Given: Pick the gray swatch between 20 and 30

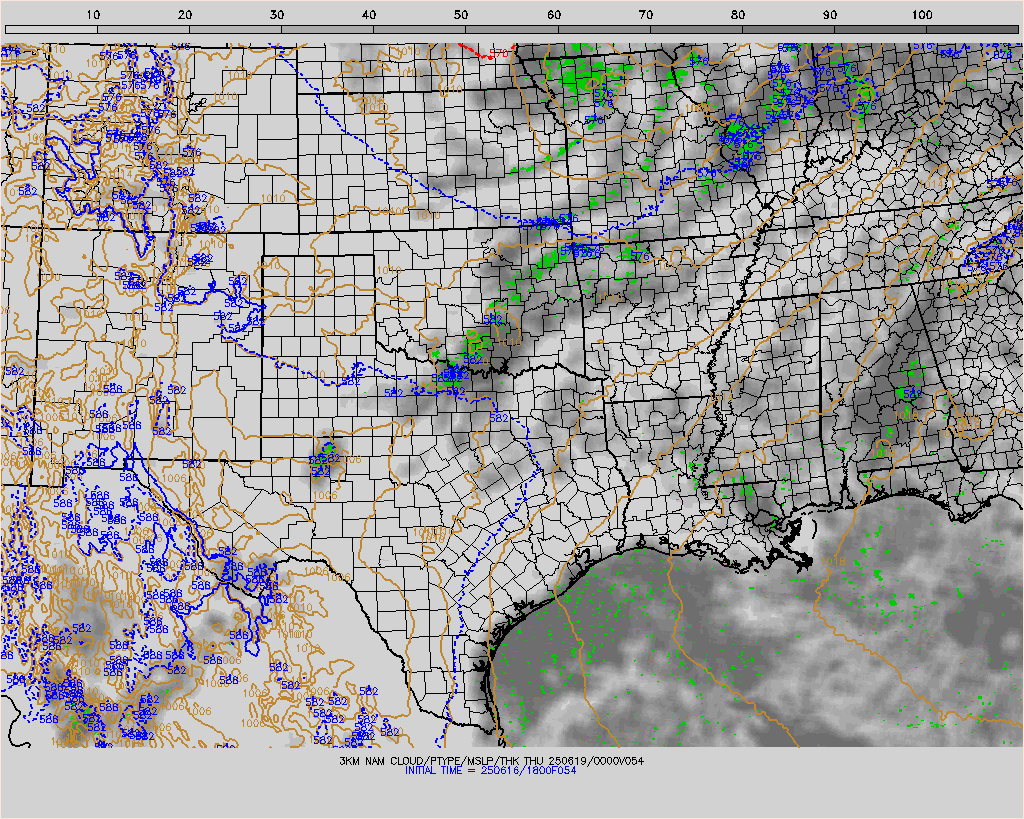Looking at the screenshot, I should (x=235, y=29).
